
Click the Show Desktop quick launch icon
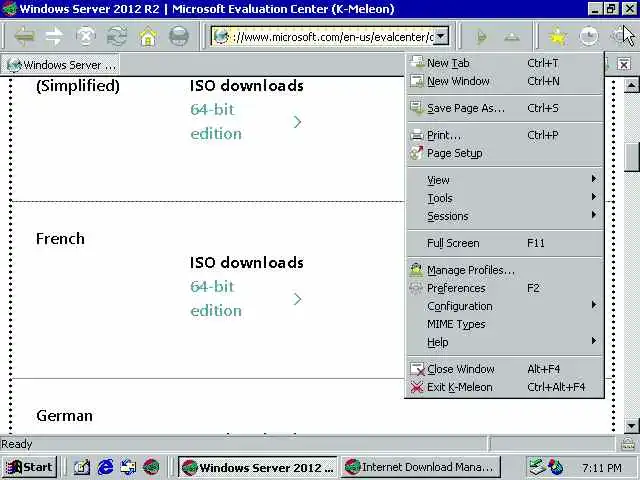(128, 467)
